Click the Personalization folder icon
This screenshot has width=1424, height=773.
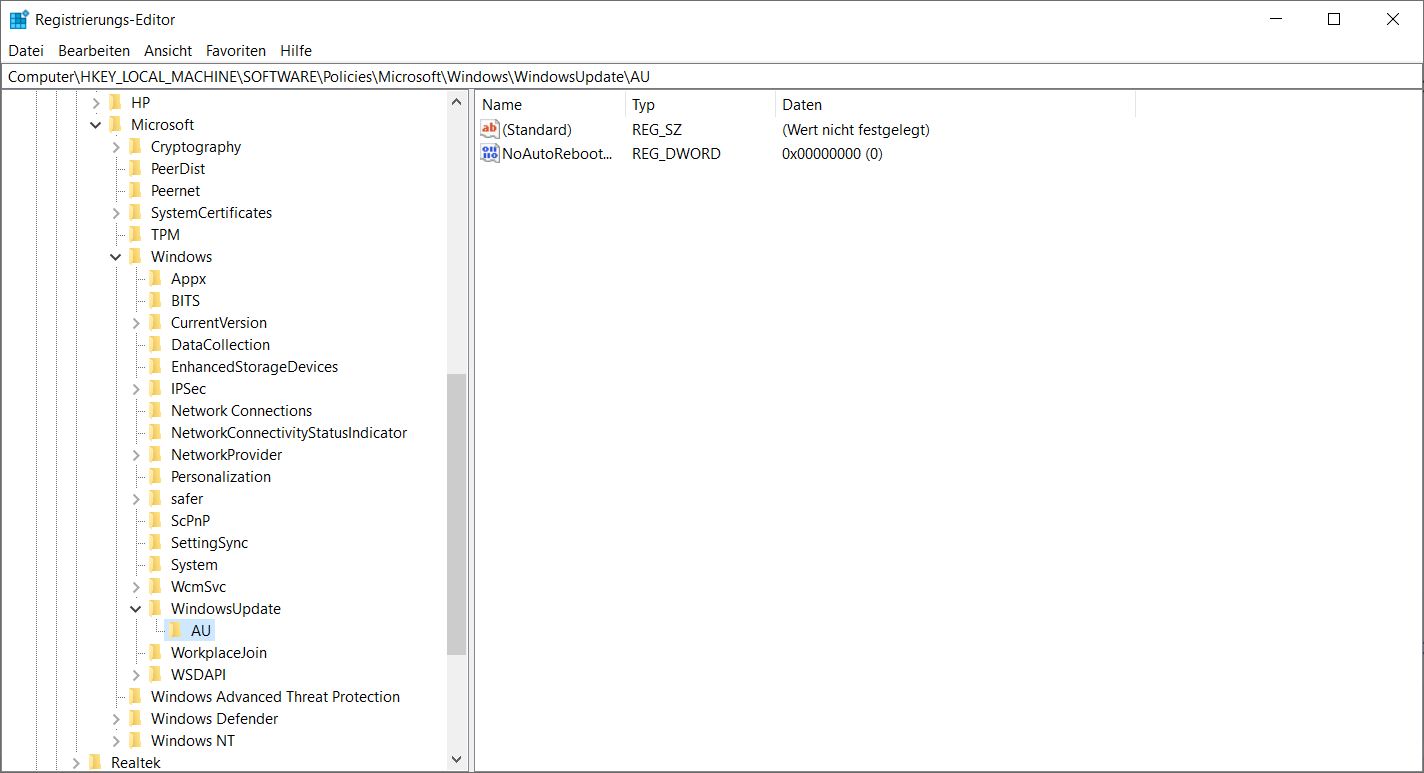155,476
